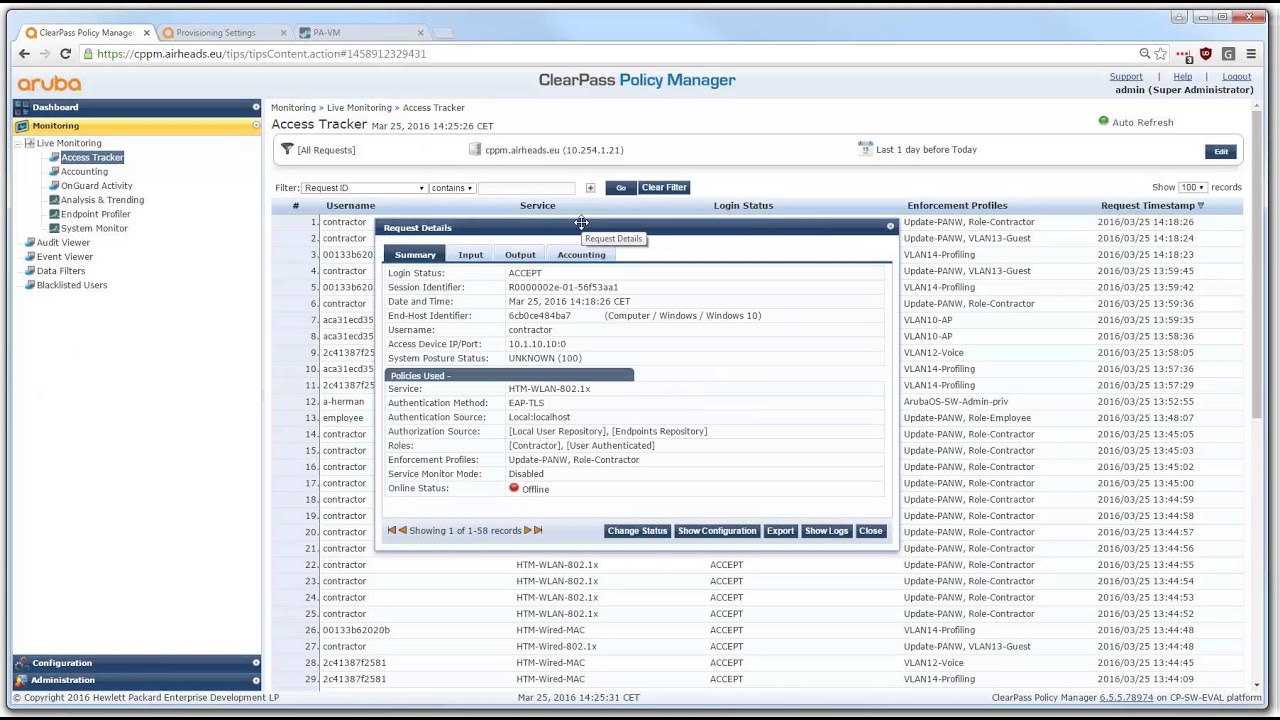Go back in browser history
This screenshot has width=1280, height=720.
click(x=24, y=54)
